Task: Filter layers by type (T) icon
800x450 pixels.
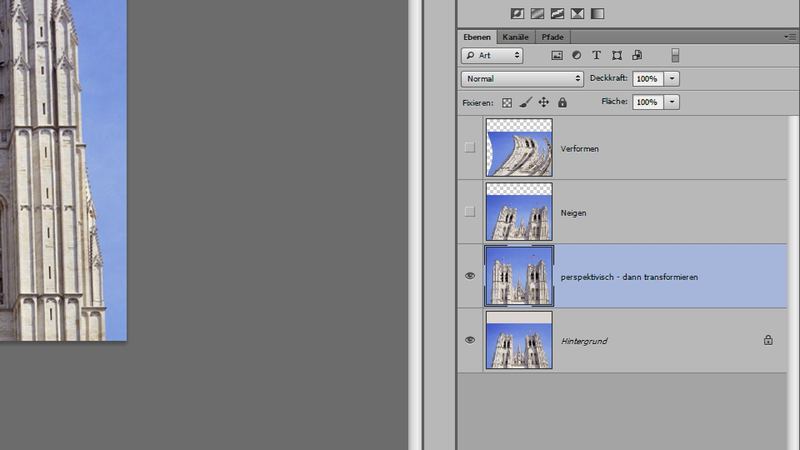Action: pos(596,55)
